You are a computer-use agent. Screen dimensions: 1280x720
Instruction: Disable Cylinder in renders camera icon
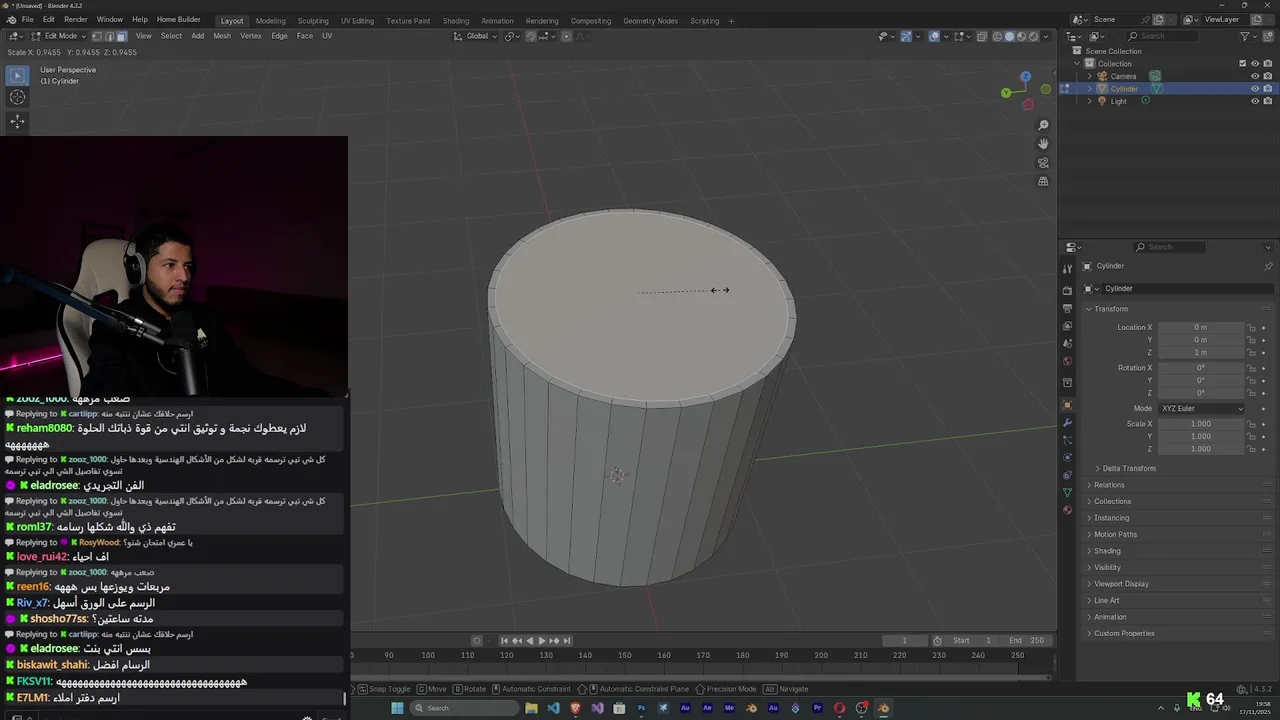[1268, 88]
